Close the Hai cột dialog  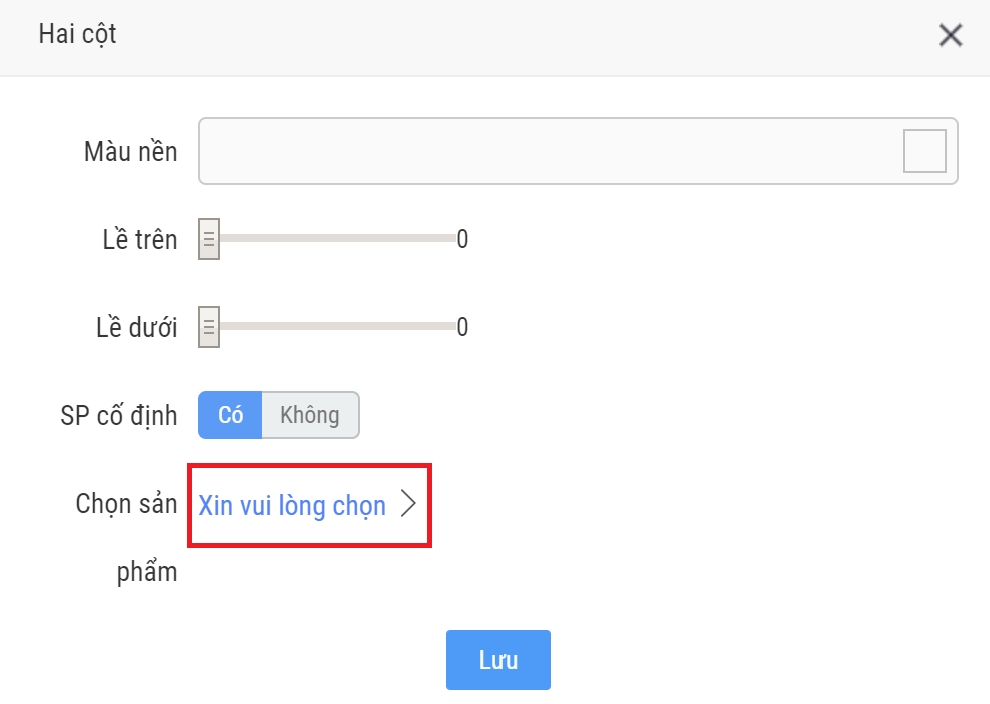950,36
